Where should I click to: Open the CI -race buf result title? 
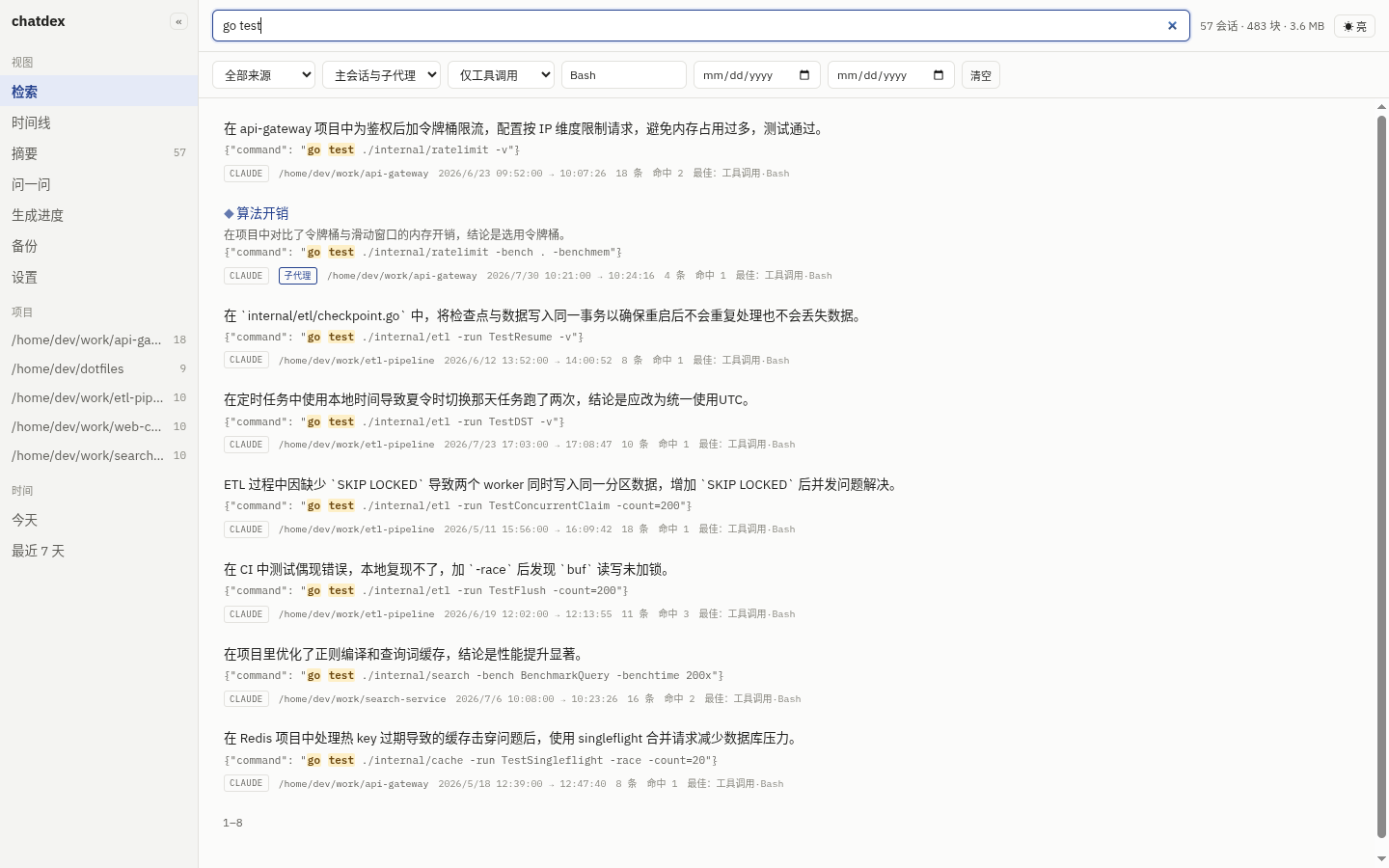[x=449, y=569]
